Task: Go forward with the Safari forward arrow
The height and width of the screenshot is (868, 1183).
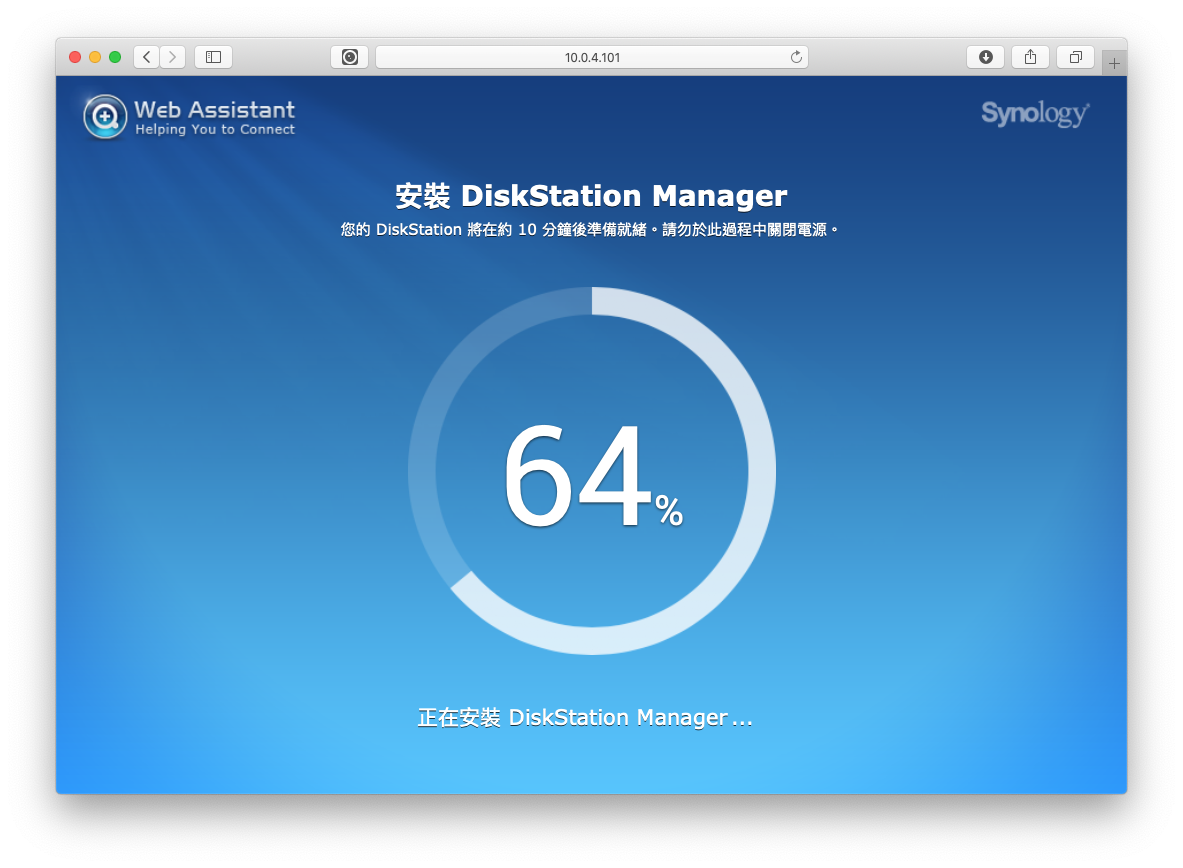Action: 173,57
